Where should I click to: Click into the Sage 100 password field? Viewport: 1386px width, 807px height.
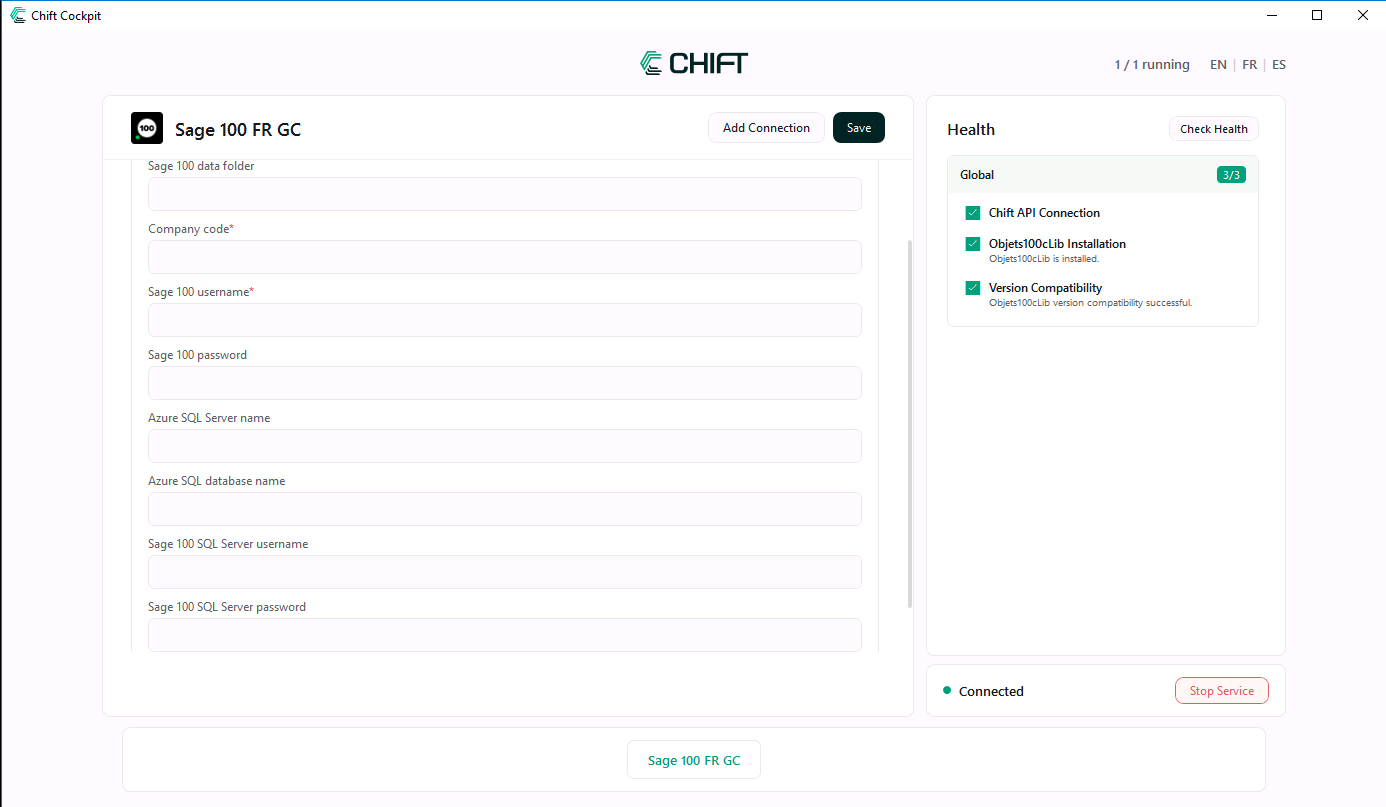505,383
